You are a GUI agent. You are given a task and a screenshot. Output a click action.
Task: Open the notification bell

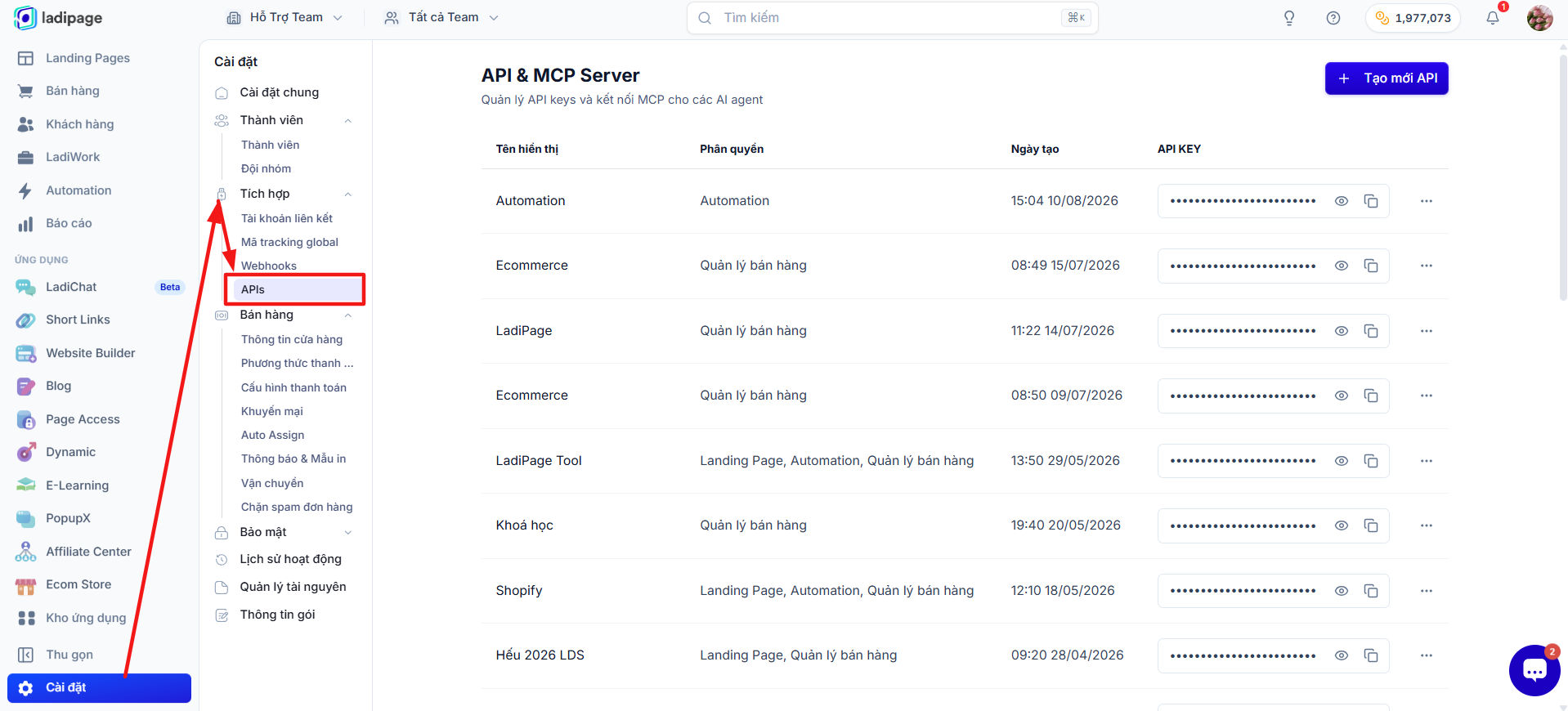coord(1493,18)
